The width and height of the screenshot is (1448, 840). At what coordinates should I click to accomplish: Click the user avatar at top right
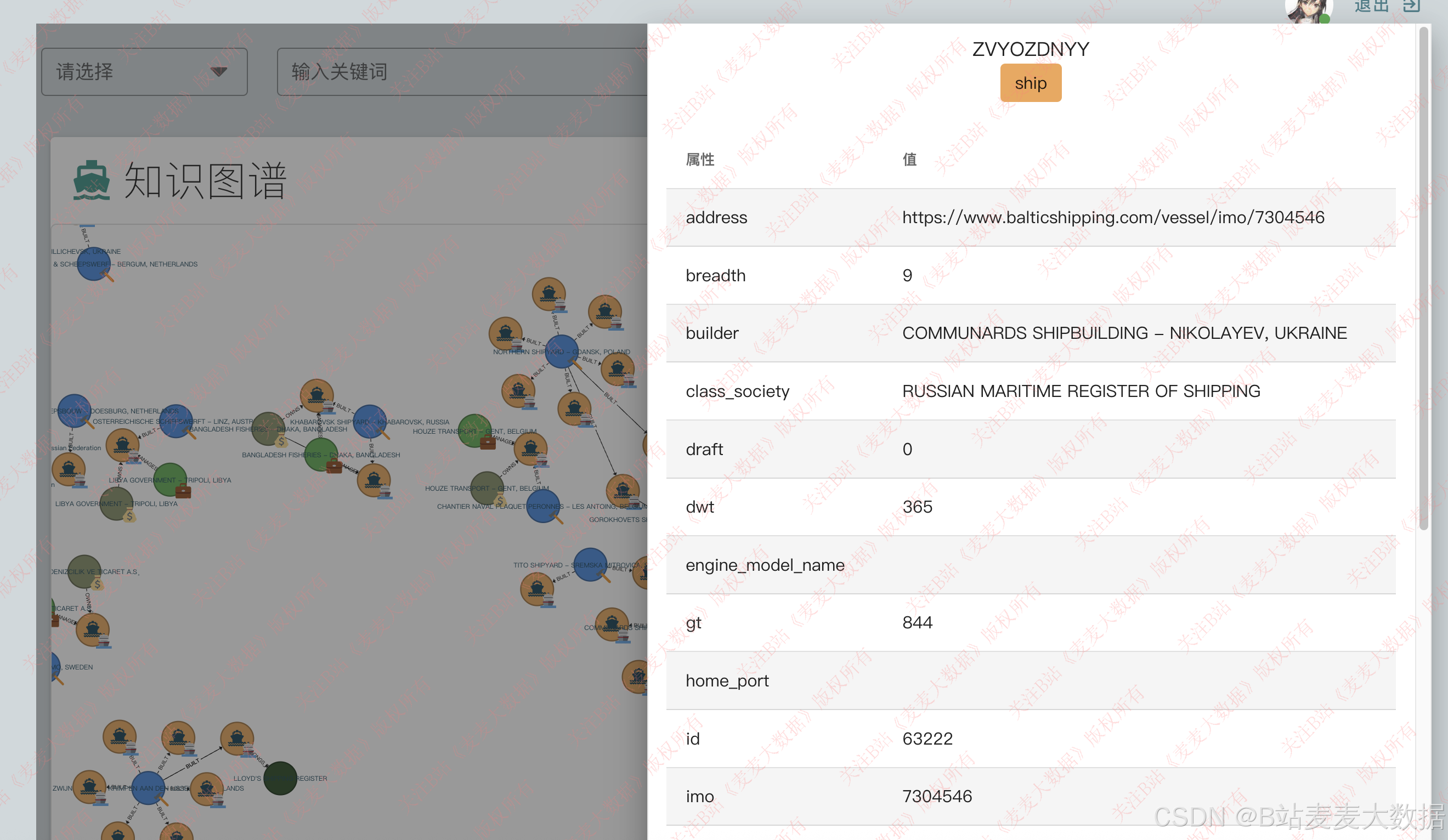tap(1308, 10)
